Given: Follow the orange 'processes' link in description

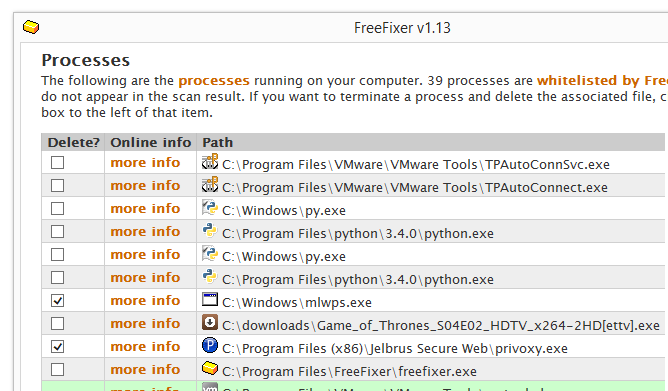Looking at the screenshot, I should pyautogui.click(x=214, y=81).
